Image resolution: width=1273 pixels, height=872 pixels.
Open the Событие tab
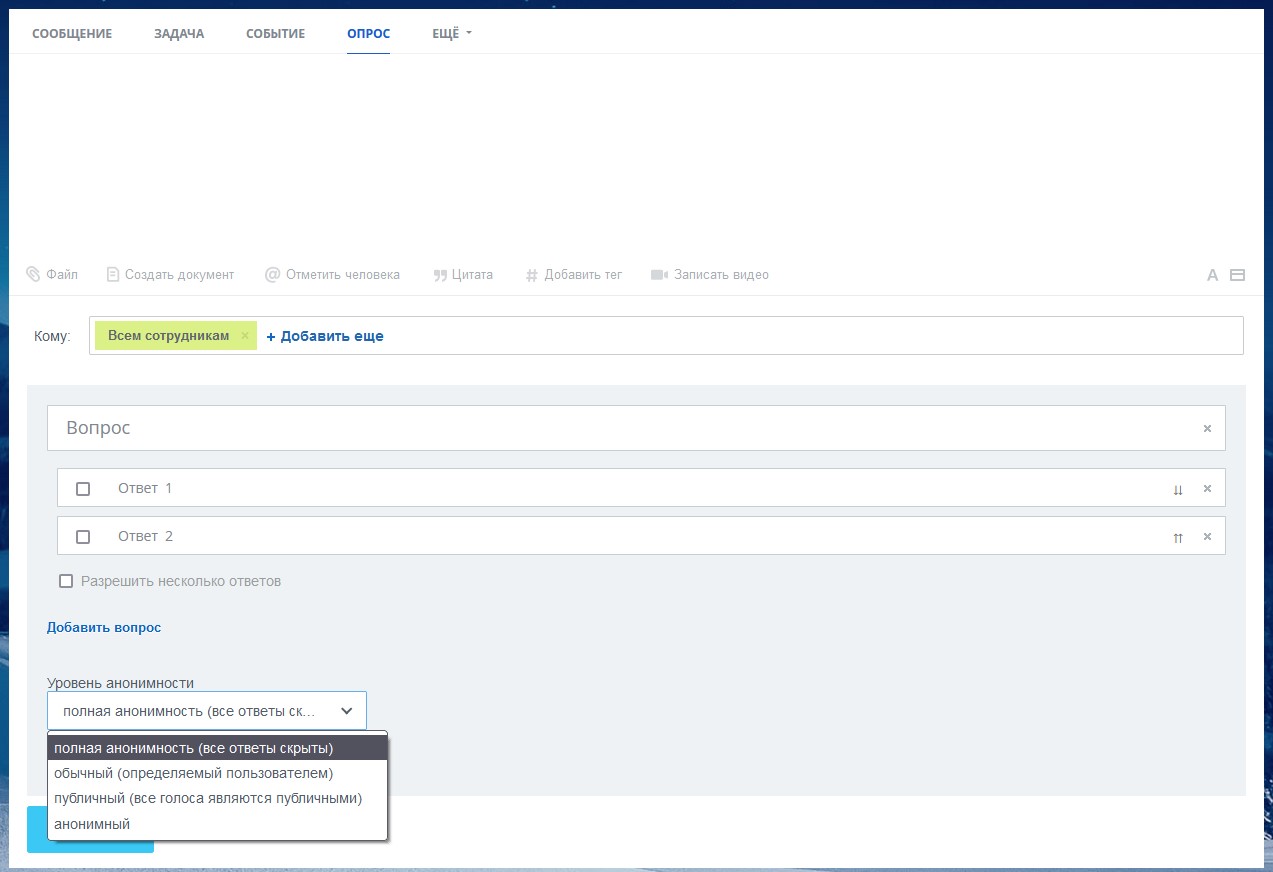(275, 33)
